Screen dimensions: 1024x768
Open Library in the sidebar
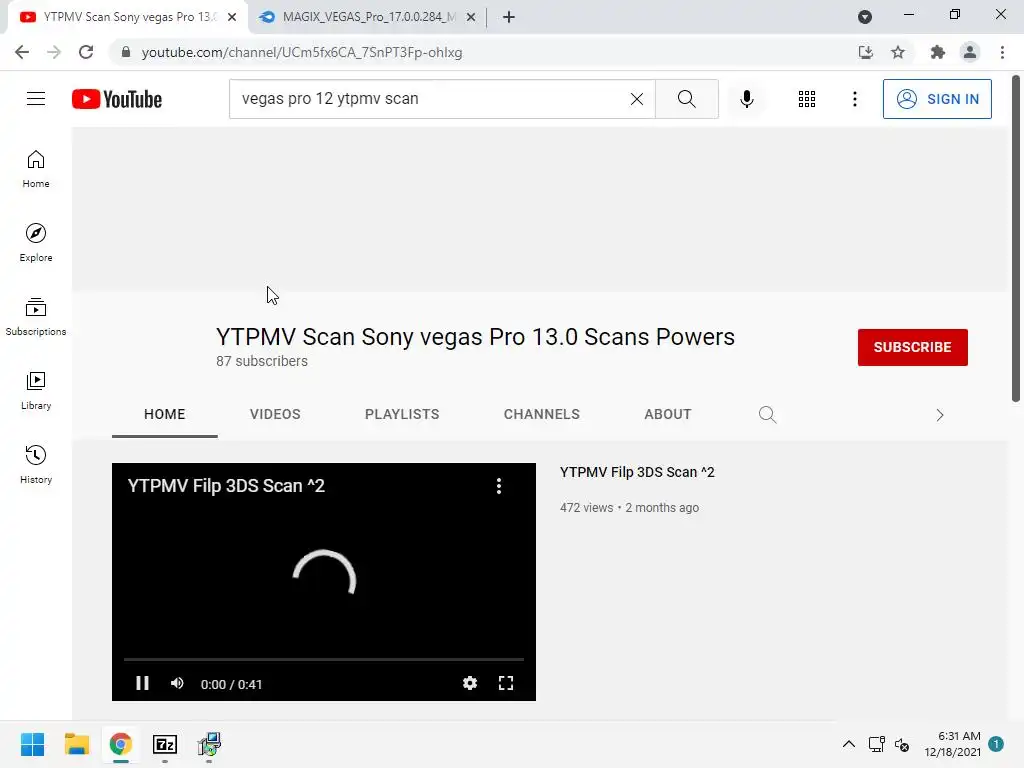pos(36,391)
